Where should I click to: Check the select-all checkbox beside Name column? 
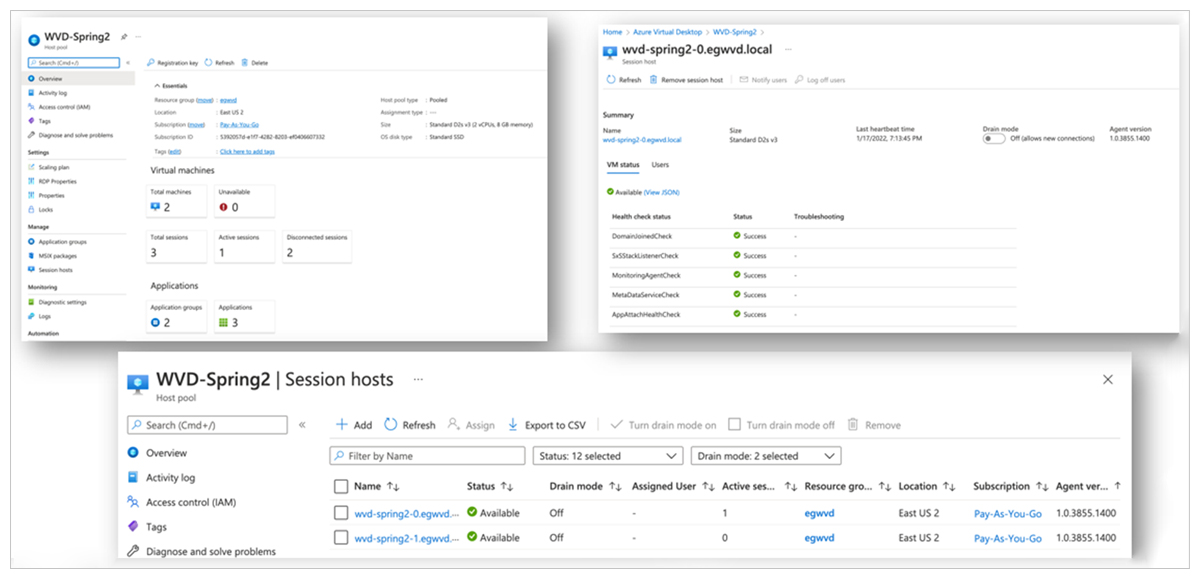coord(341,487)
